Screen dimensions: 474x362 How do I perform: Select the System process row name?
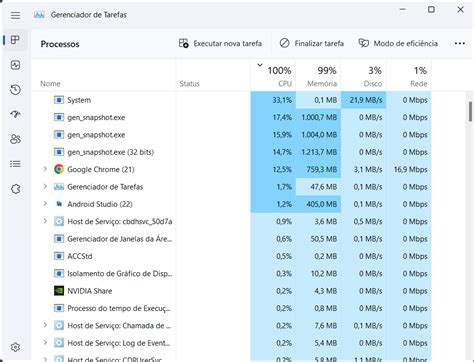coord(79,100)
